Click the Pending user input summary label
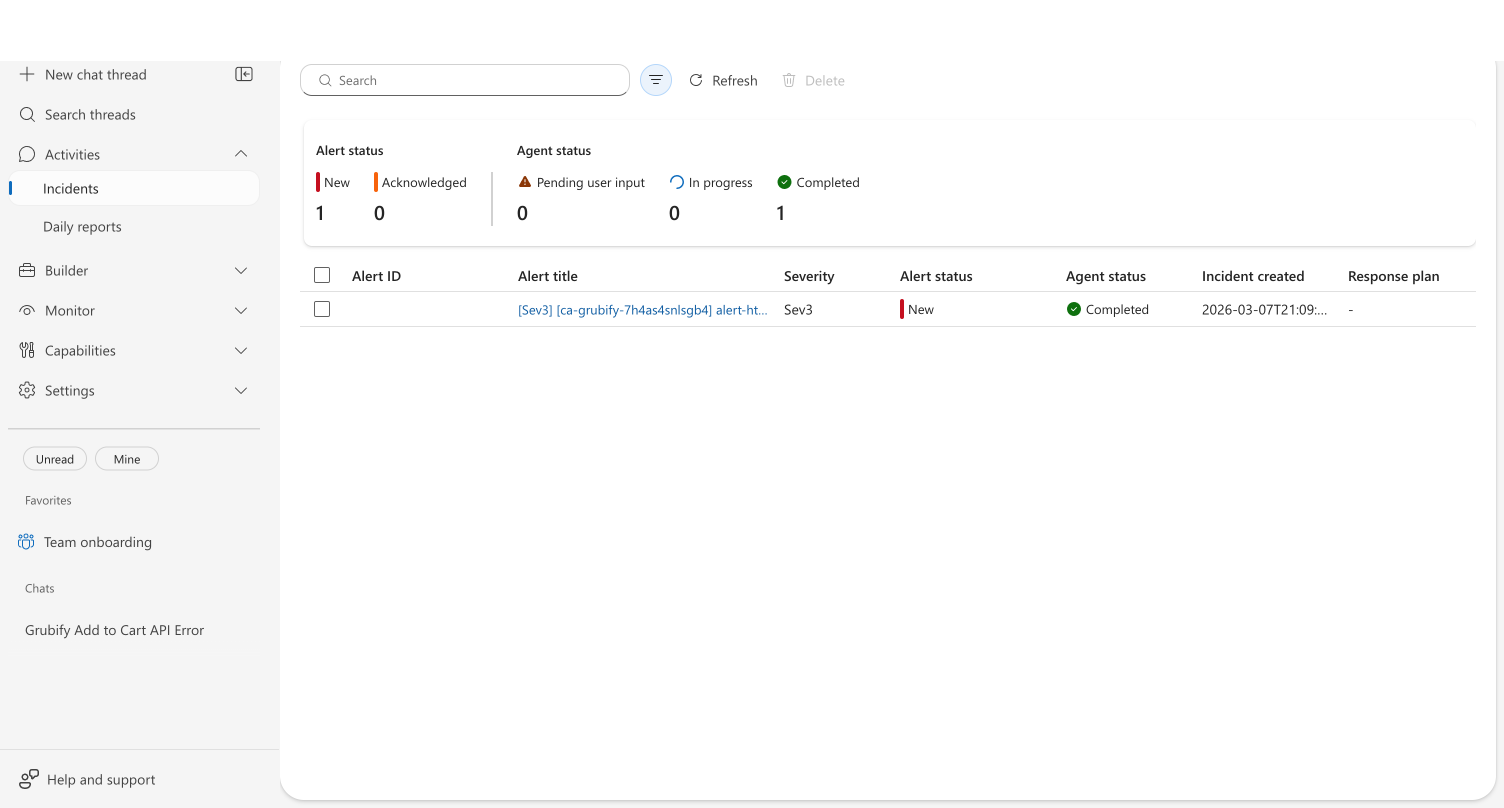The height and width of the screenshot is (808, 1504). click(x=591, y=183)
